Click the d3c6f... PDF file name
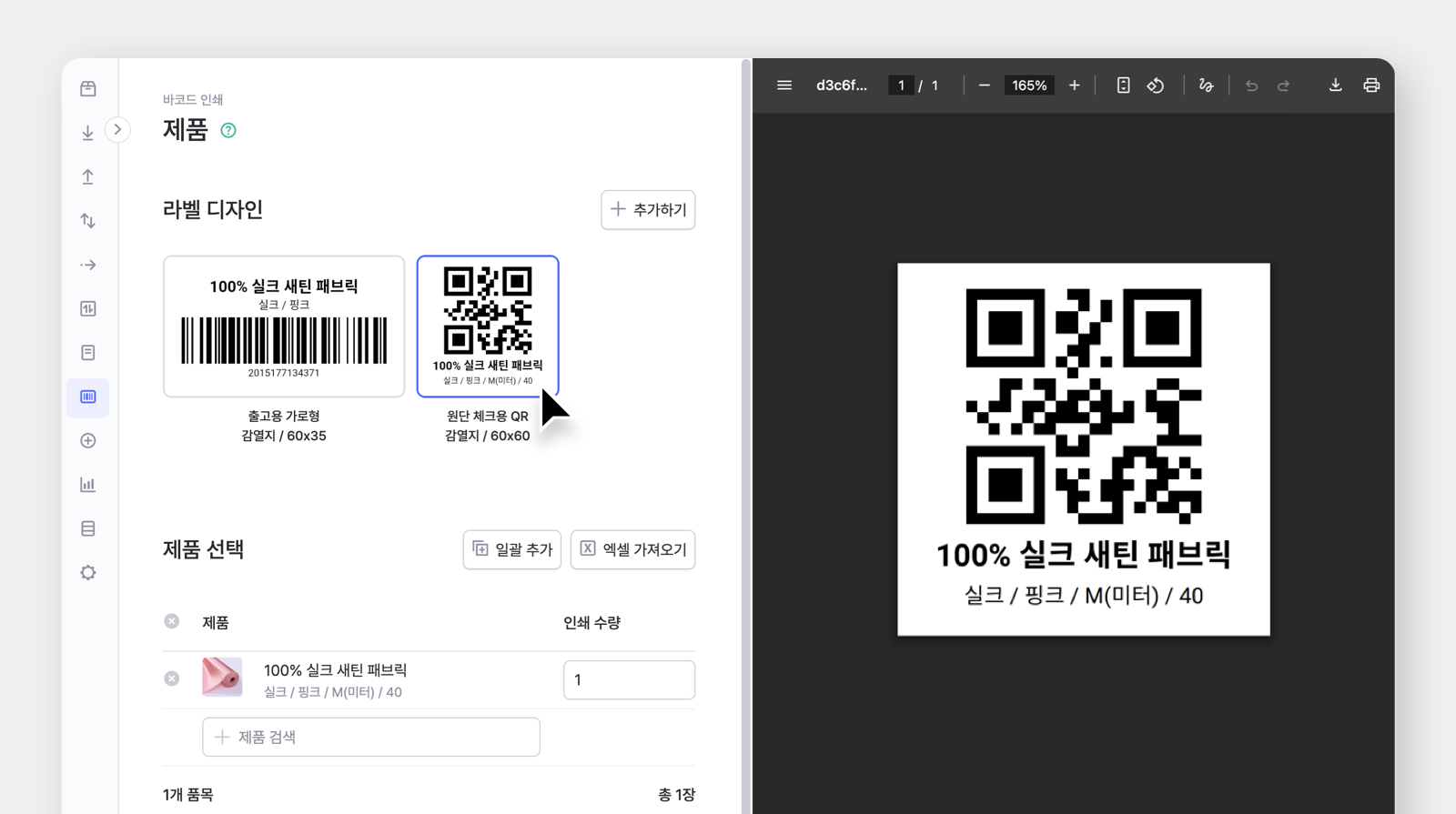 (x=842, y=85)
